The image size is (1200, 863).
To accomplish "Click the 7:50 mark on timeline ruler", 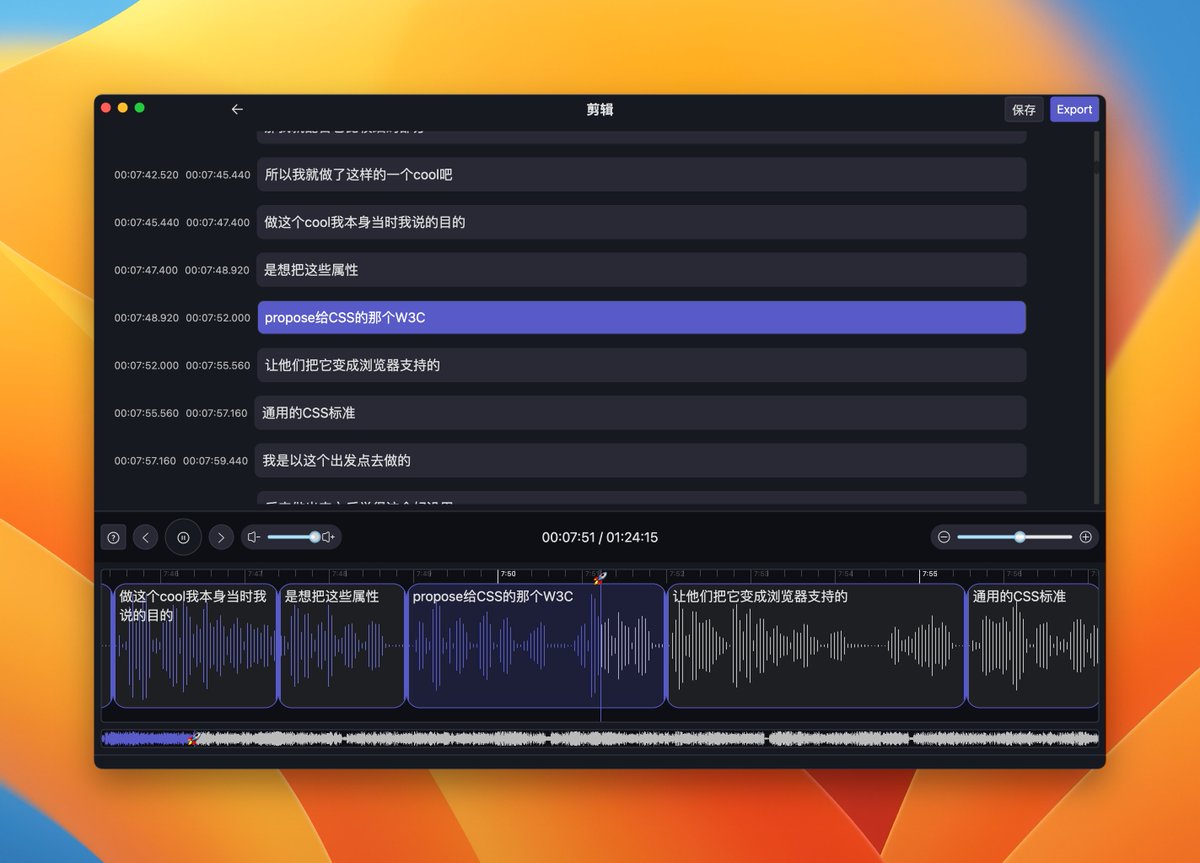I will (507, 574).
